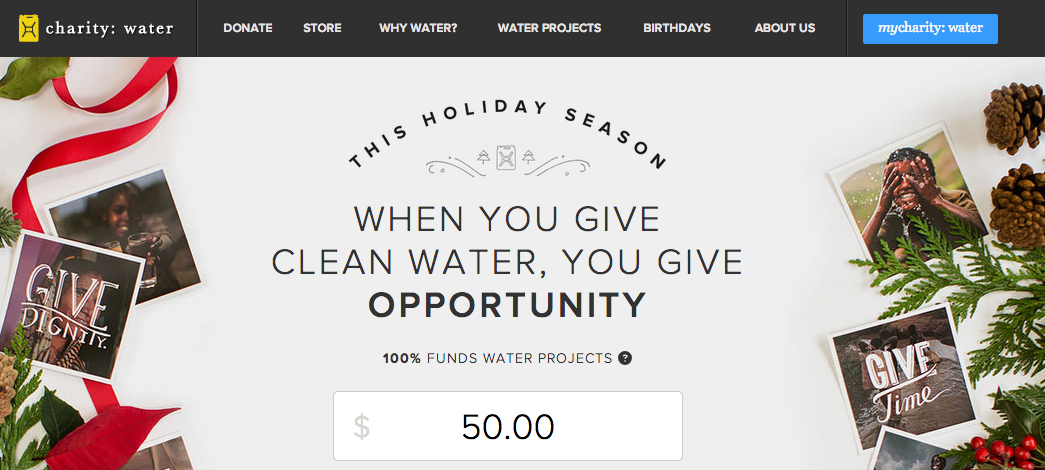Click the dollar sign in donation field

pyautogui.click(x=361, y=426)
